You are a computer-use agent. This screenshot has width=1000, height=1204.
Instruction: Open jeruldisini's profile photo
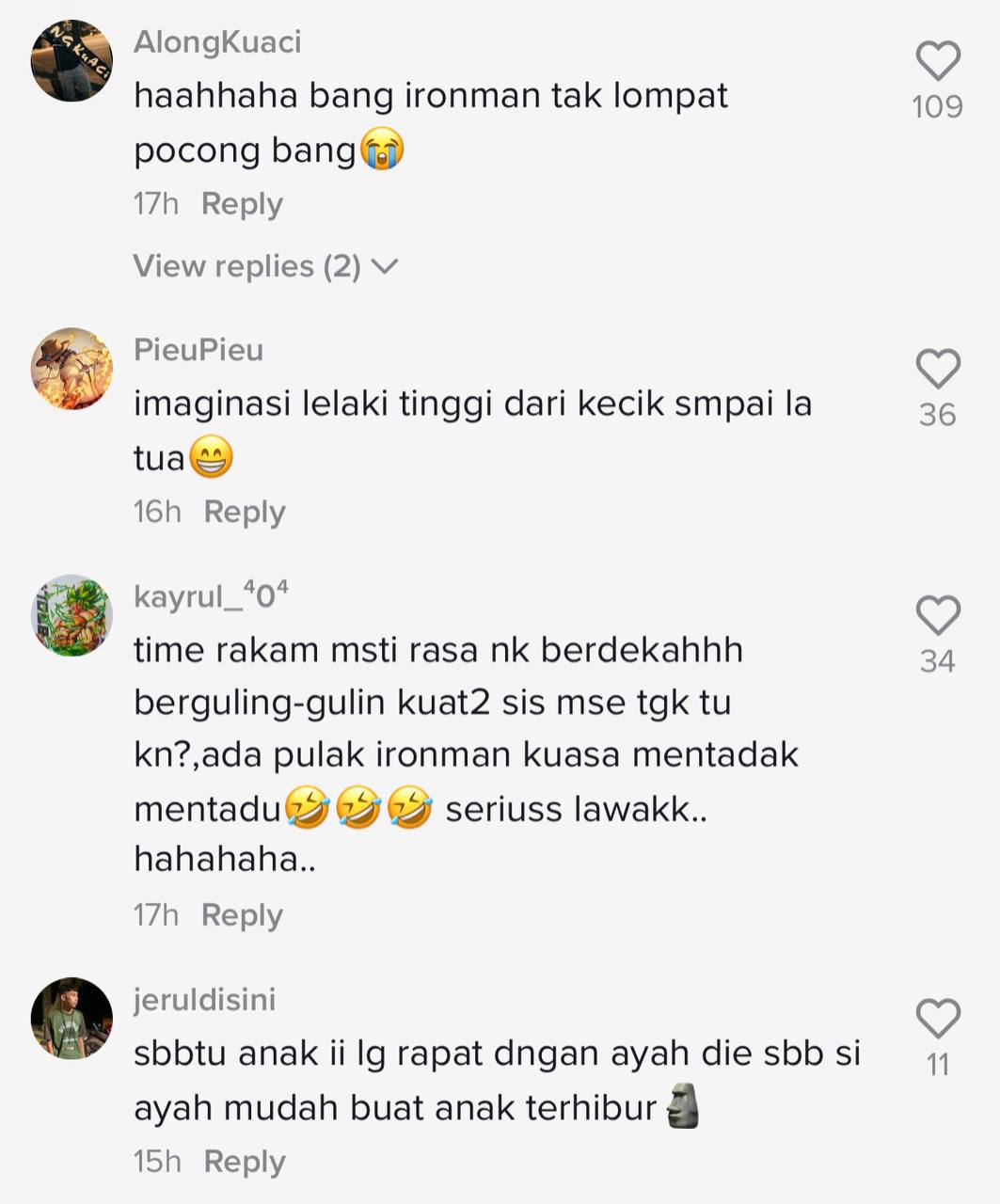point(72,1019)
